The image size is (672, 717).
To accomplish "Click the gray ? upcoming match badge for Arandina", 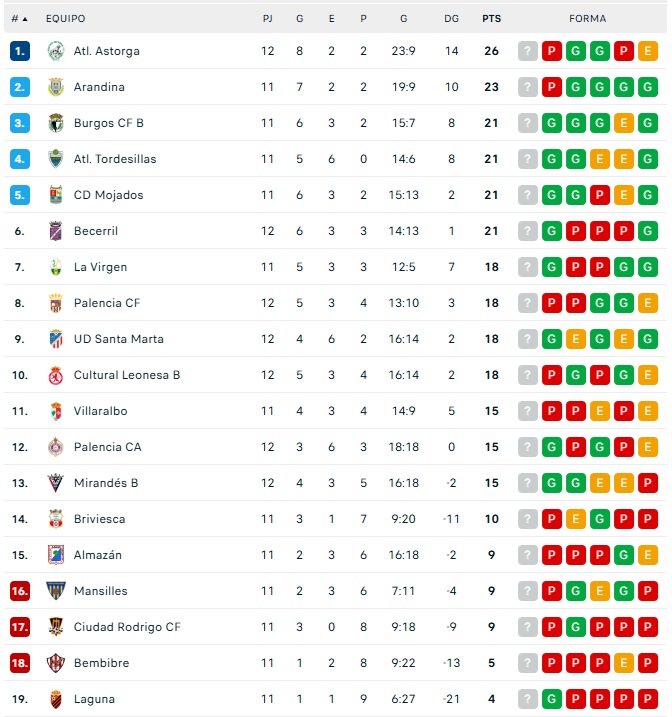I will (x=528, y=87).
